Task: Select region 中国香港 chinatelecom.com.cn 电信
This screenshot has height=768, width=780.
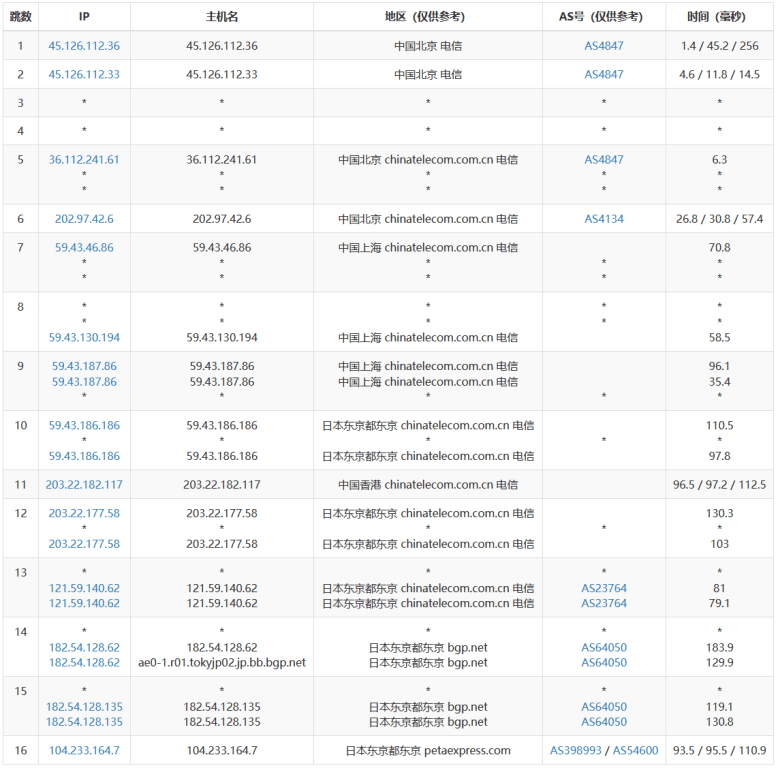Action: [x=428, y=485]
